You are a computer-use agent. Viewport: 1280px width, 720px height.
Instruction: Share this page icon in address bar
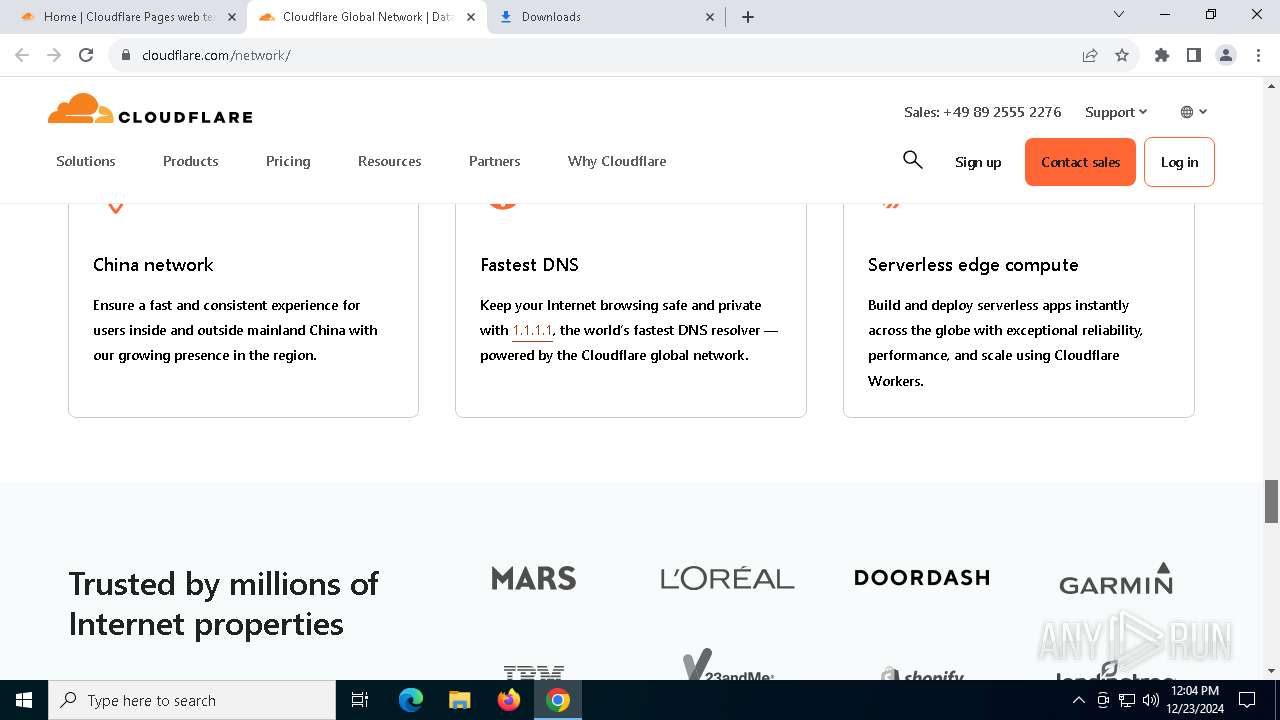coord(1090,55)
